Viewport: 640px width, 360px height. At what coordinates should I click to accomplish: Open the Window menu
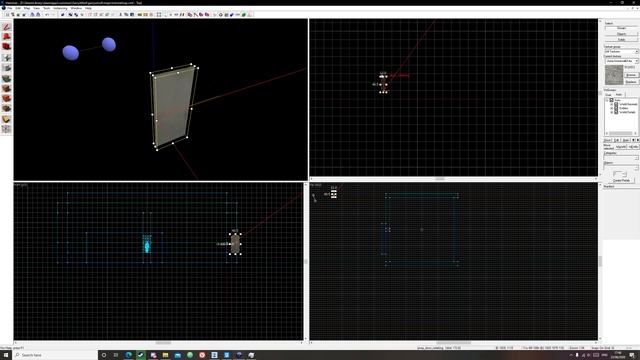76,8
